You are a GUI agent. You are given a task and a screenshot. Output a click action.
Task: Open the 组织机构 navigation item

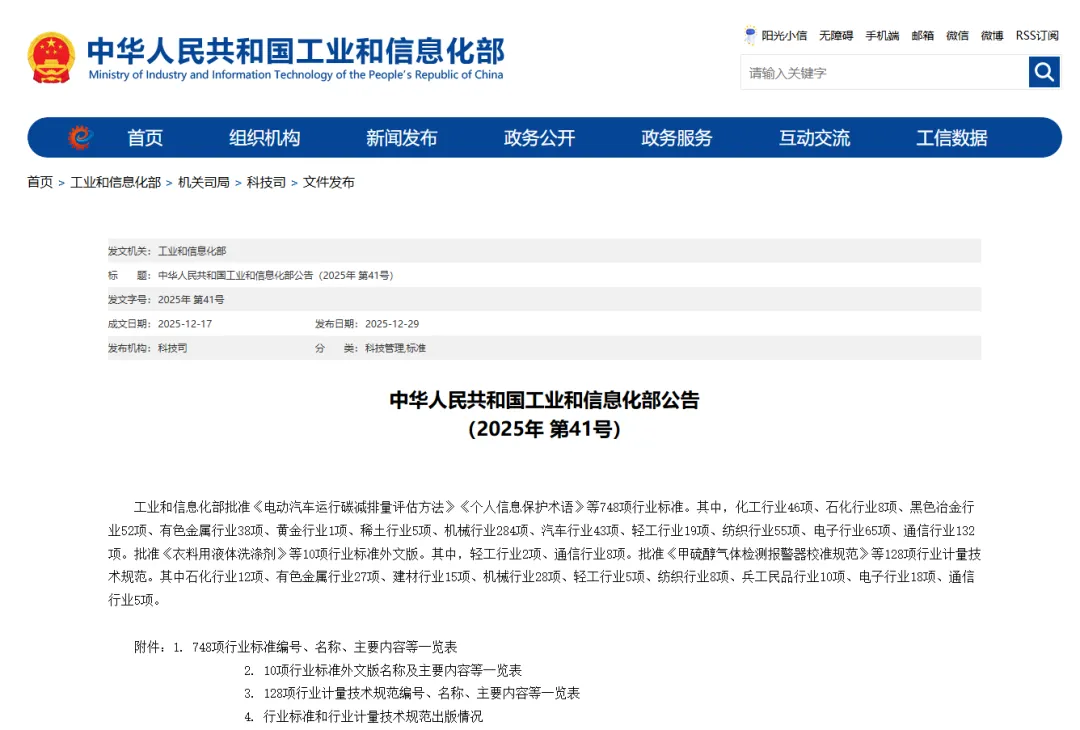coord(264,138)
